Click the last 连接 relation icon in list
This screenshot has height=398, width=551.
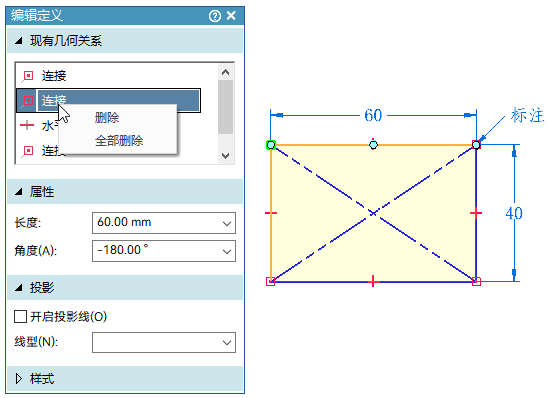click(27, 151)
